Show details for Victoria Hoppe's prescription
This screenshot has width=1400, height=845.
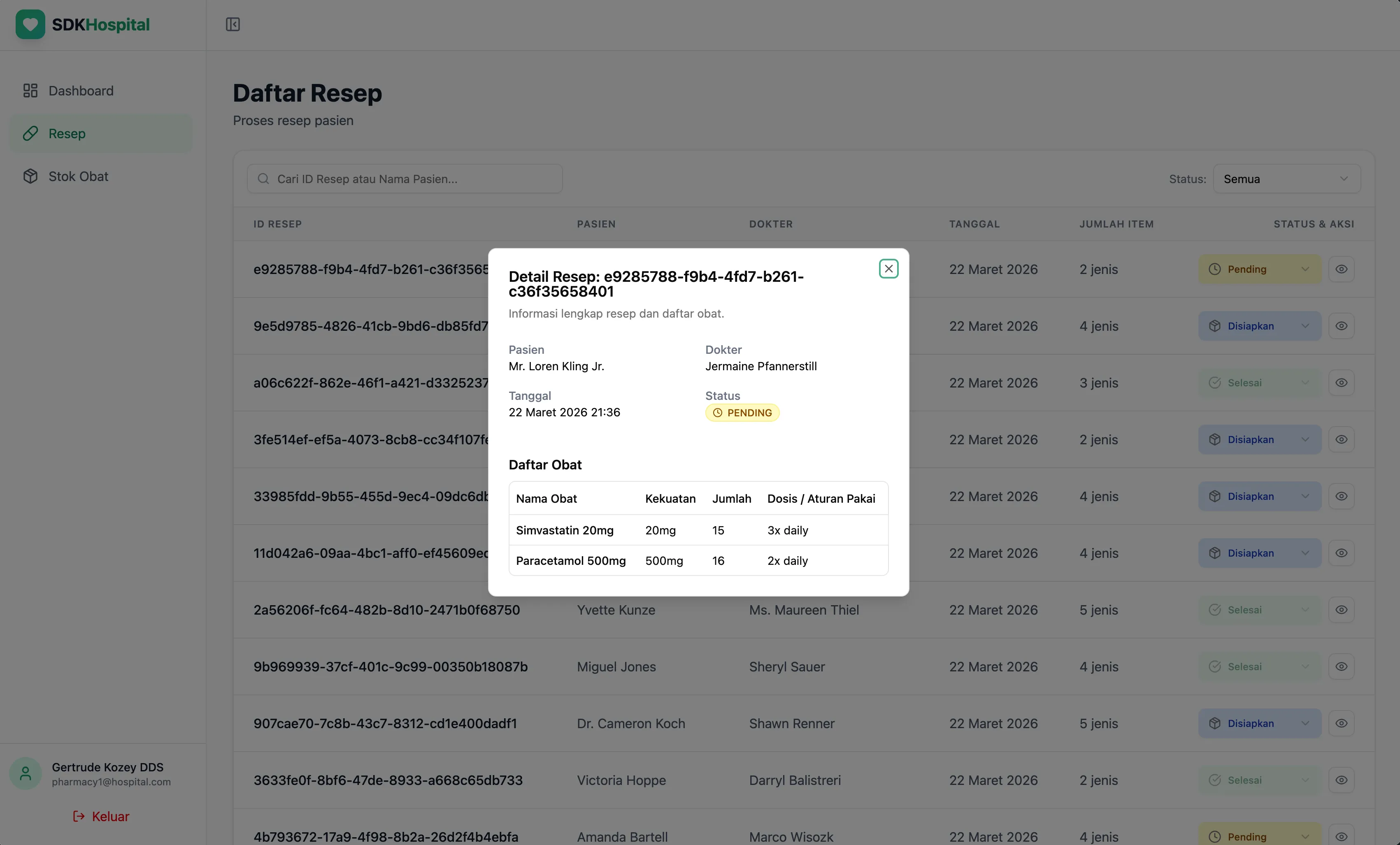[x=1342, y=780]
